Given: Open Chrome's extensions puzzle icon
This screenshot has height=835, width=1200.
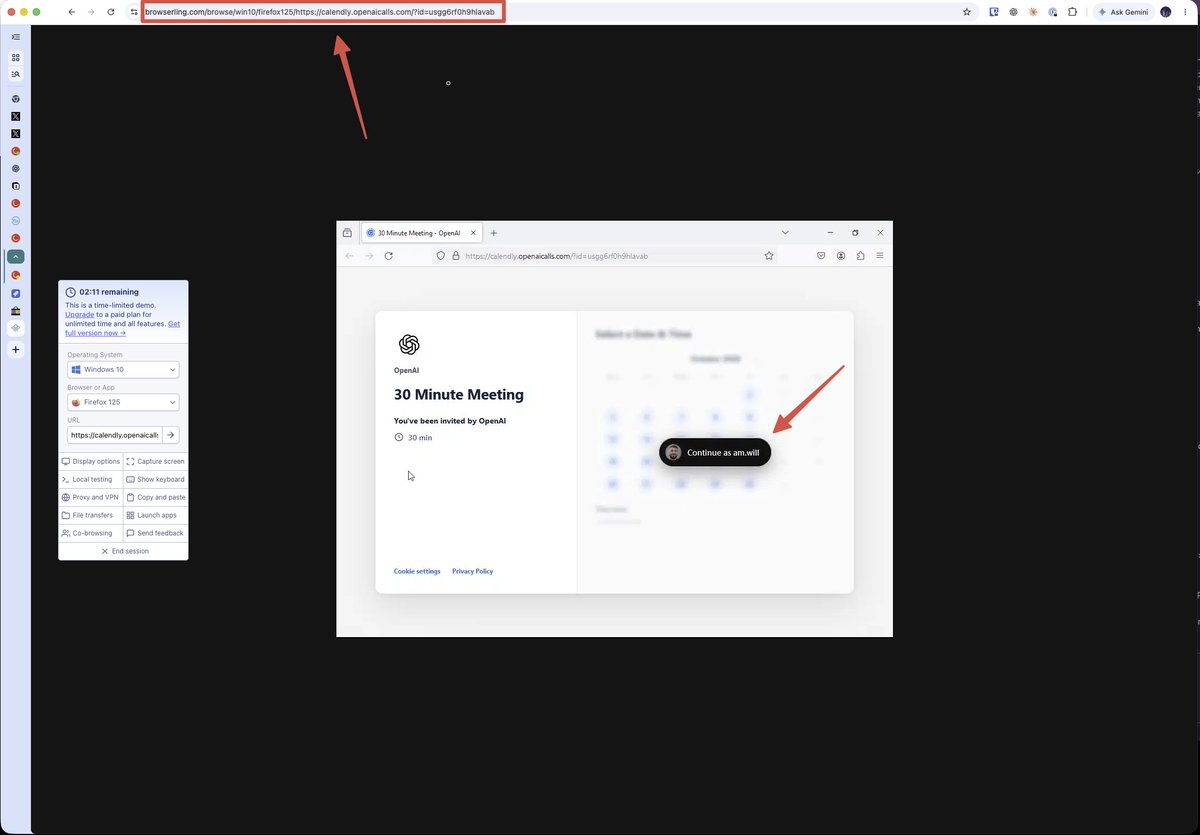Looking at the screenshot, I should pyautogui.click(x=1072, y=12).
